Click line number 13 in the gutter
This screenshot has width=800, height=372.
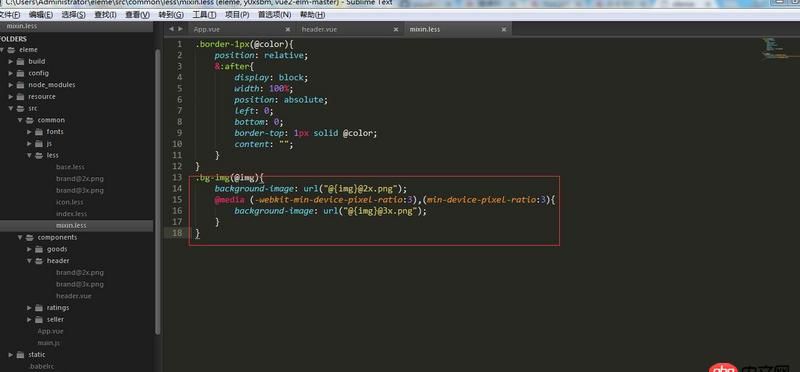pyautogui.click(x=177, y=178)
